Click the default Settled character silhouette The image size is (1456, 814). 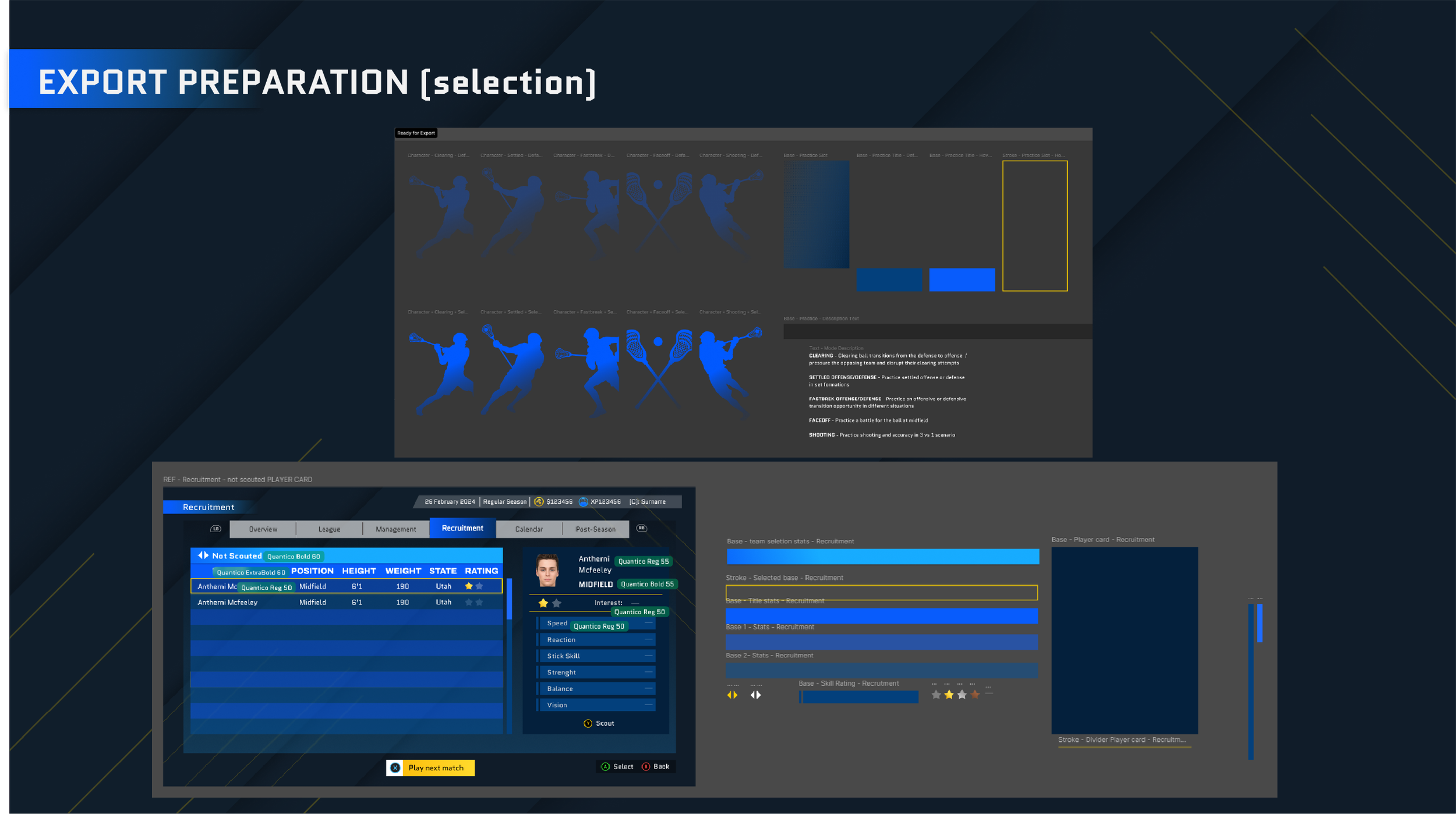(513, 213)
